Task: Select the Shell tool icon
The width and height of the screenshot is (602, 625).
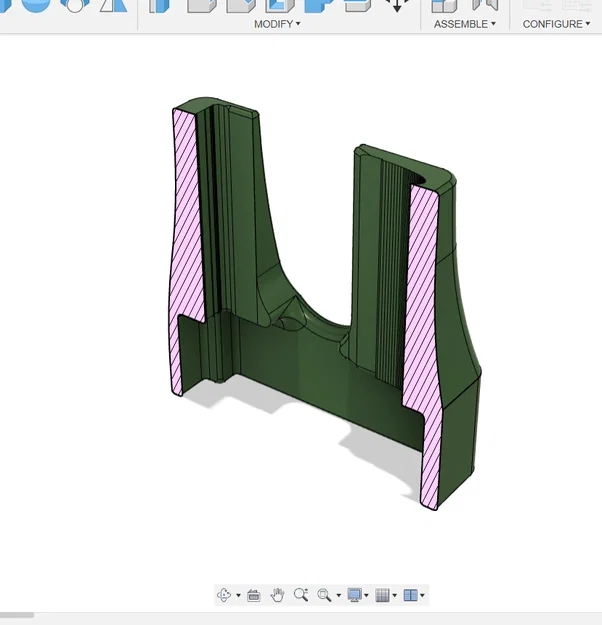Action: [x=280, y=6]
